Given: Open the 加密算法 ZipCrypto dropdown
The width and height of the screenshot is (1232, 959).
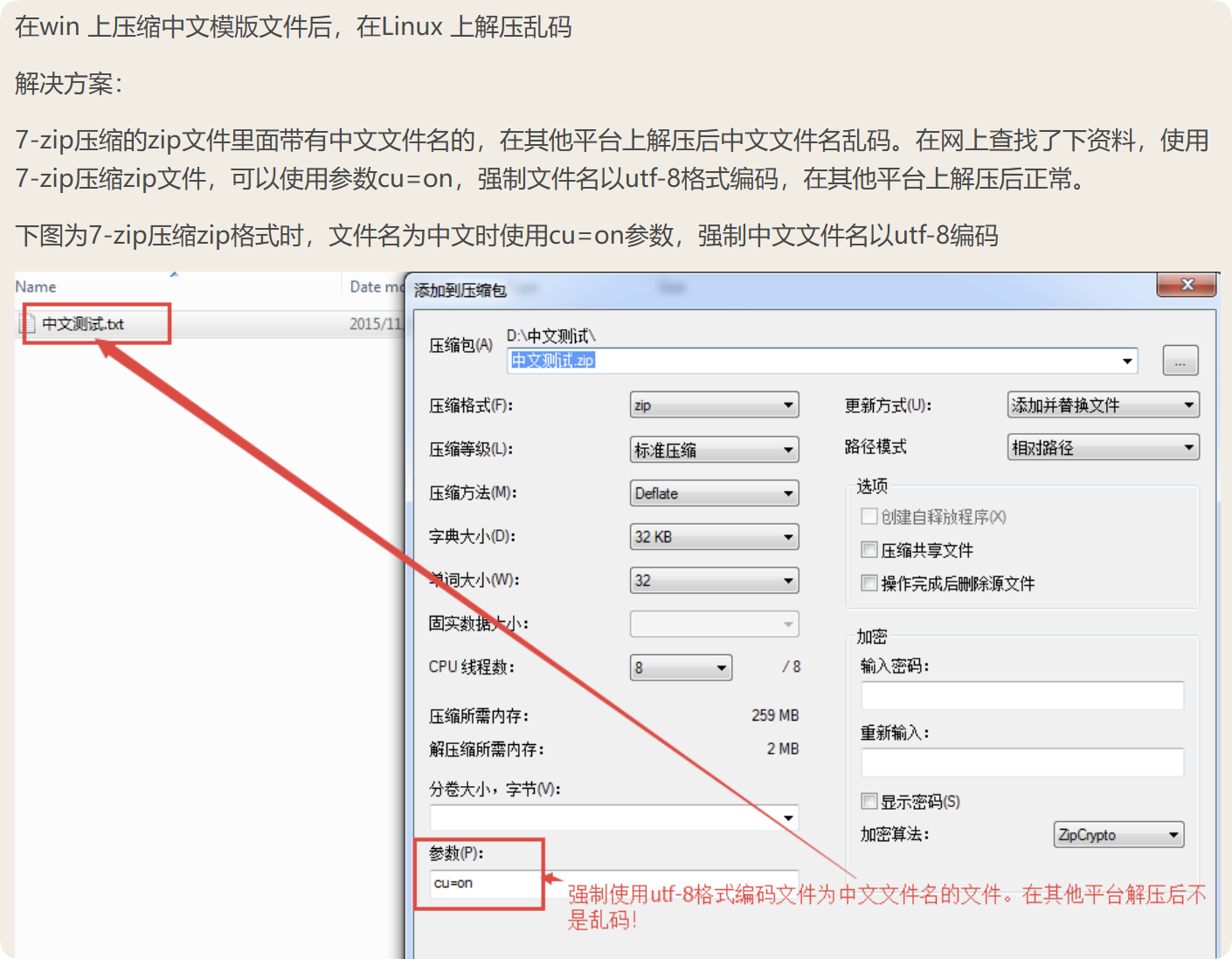Looking at the screenshot, I should [x=1118, y=835].
